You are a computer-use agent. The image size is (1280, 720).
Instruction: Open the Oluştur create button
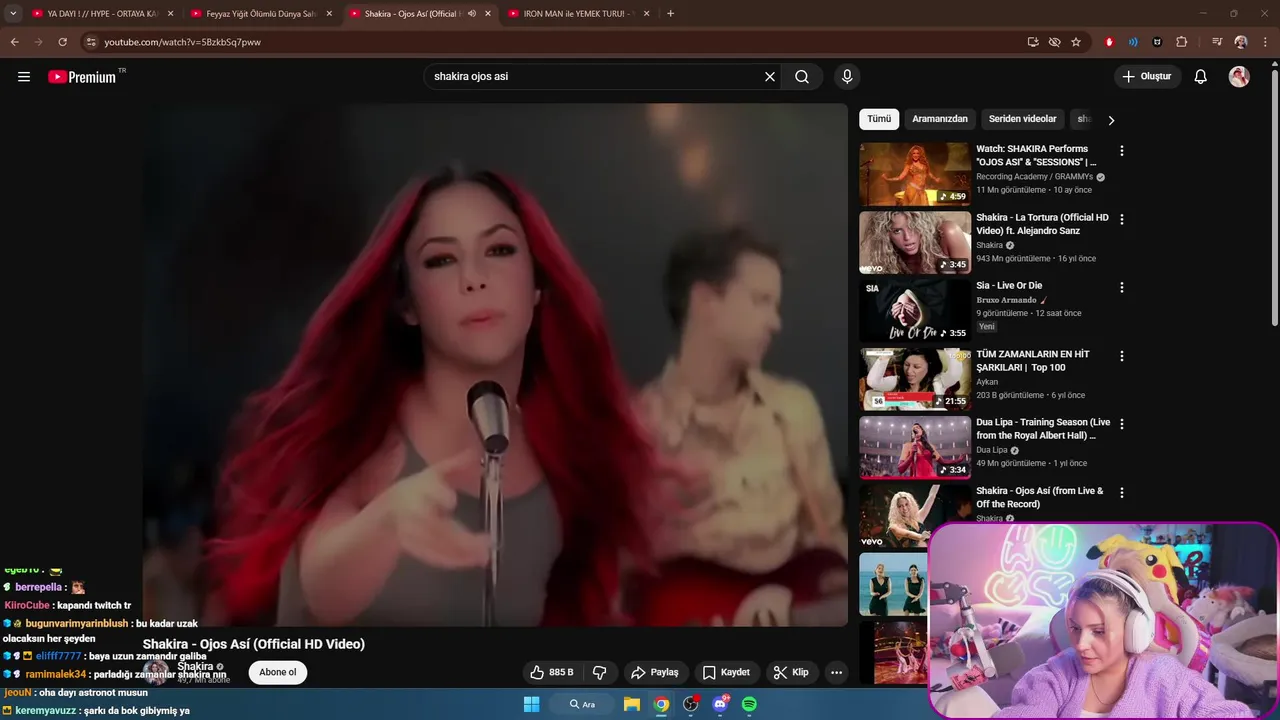(1147, 77)
